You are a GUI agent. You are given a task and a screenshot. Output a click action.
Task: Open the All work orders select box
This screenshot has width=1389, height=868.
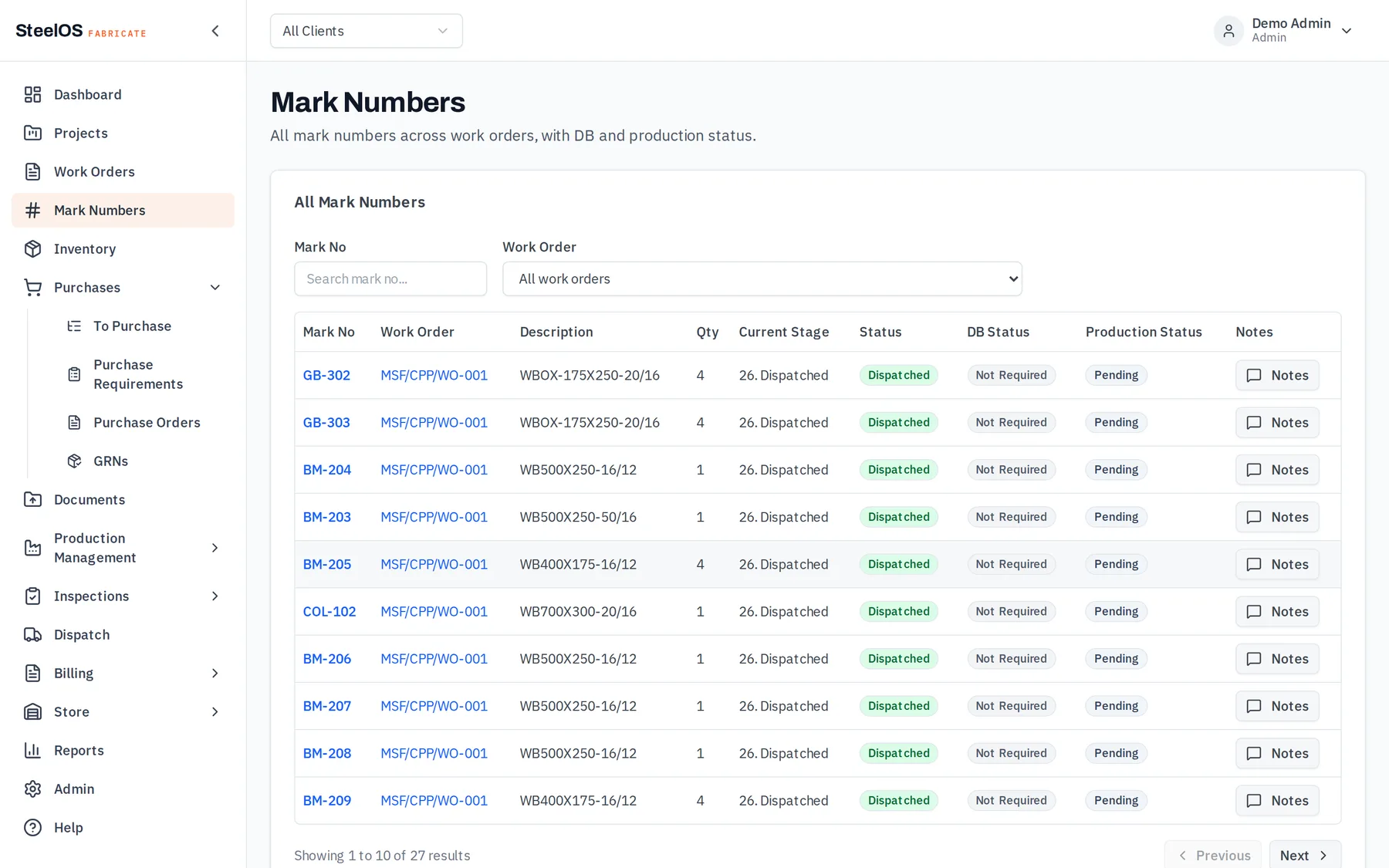[762, 279]
